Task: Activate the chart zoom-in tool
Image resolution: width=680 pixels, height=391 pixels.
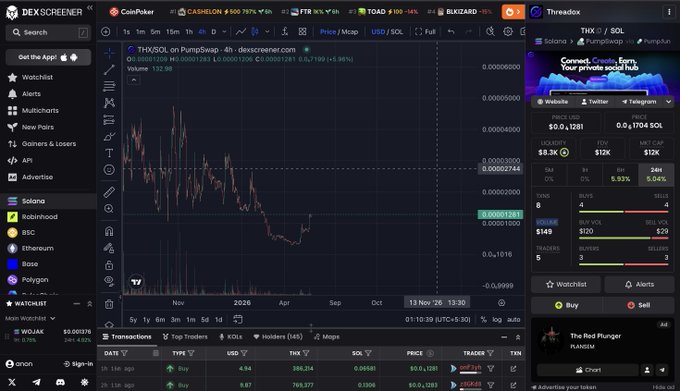Action: [109, 209]
